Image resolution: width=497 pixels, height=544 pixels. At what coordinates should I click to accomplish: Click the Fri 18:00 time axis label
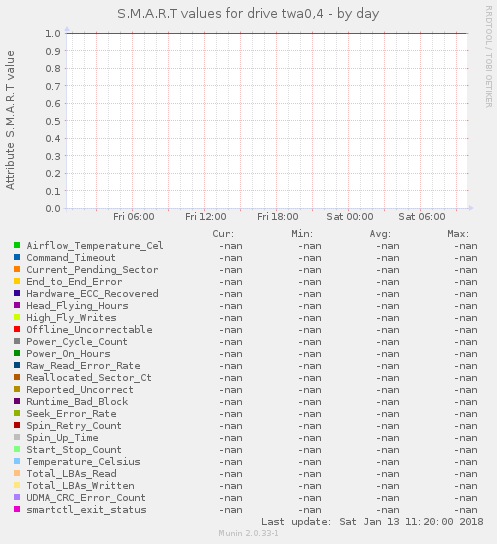click(277, 216)
